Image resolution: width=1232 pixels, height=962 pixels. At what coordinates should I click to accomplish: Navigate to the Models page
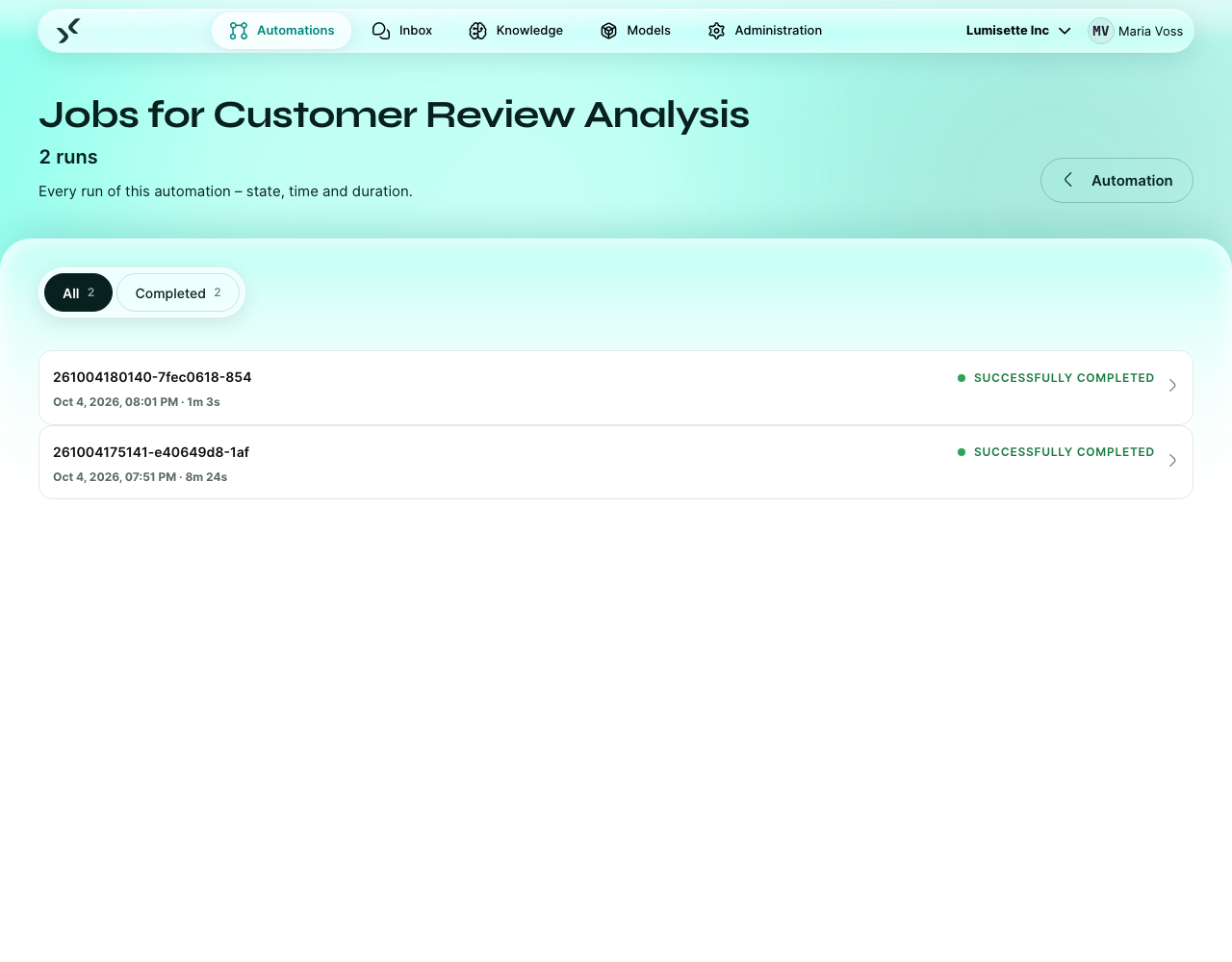(635, 31)
